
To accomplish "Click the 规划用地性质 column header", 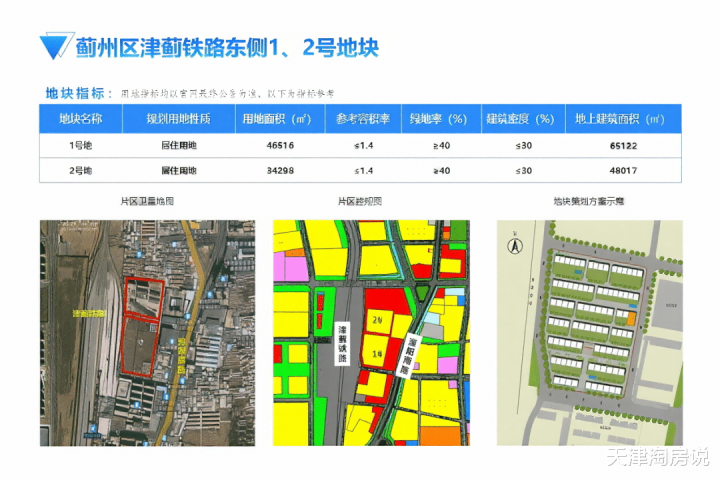I will click(x=179, y=119).
